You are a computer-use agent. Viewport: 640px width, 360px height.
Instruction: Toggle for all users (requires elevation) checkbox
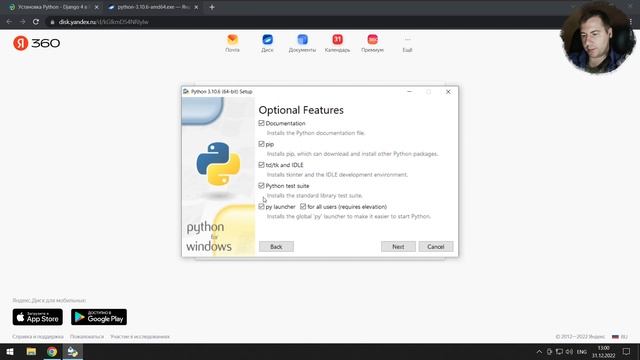coord(303,207)
